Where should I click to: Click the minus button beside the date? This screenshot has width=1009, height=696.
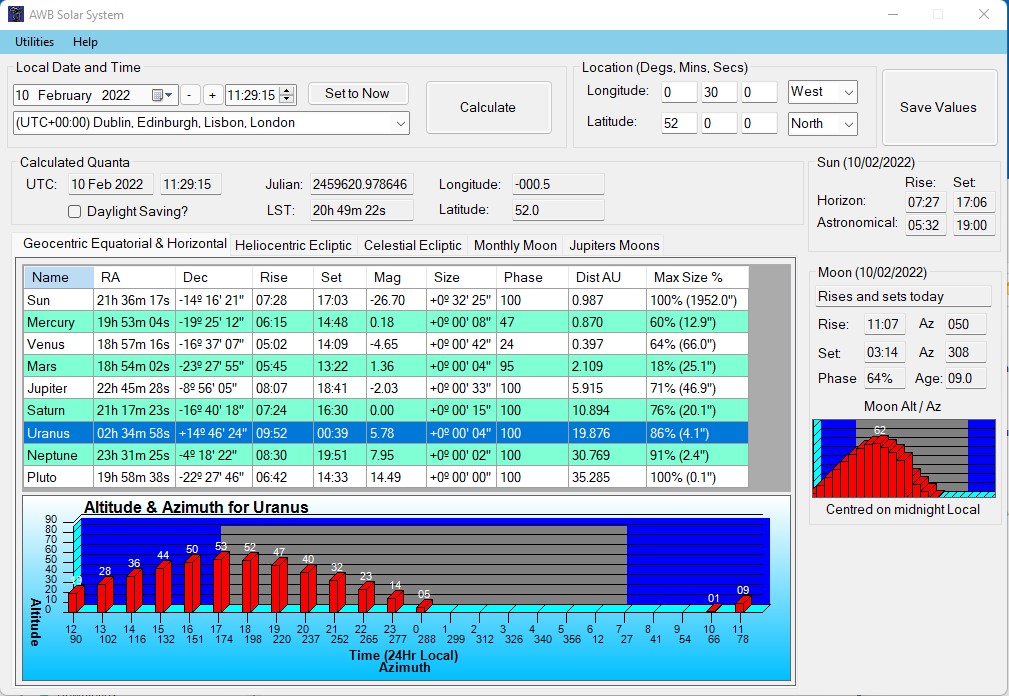coord(191,95)
